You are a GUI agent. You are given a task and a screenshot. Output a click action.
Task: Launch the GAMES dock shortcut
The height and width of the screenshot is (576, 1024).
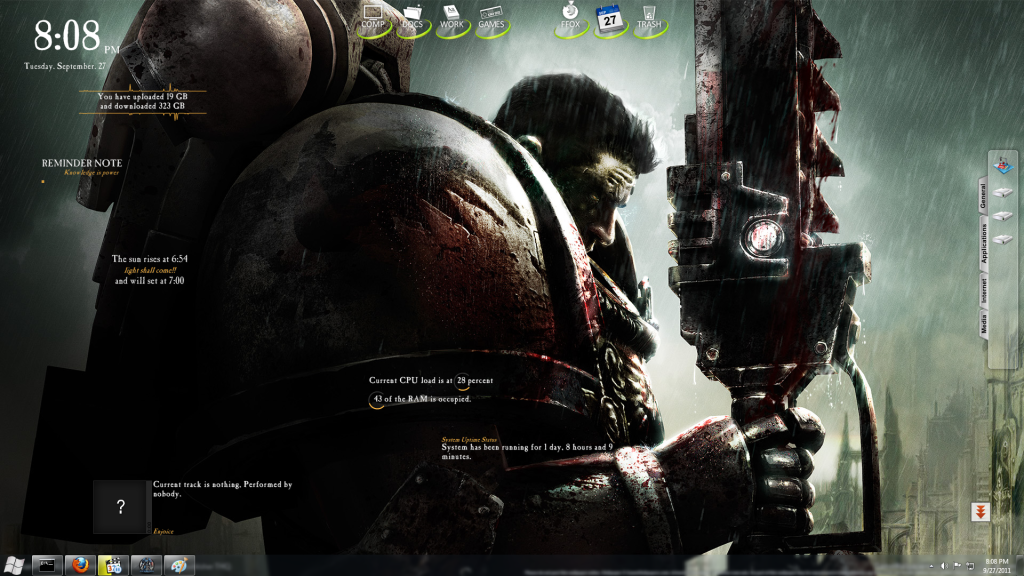[x=491, y=20]
